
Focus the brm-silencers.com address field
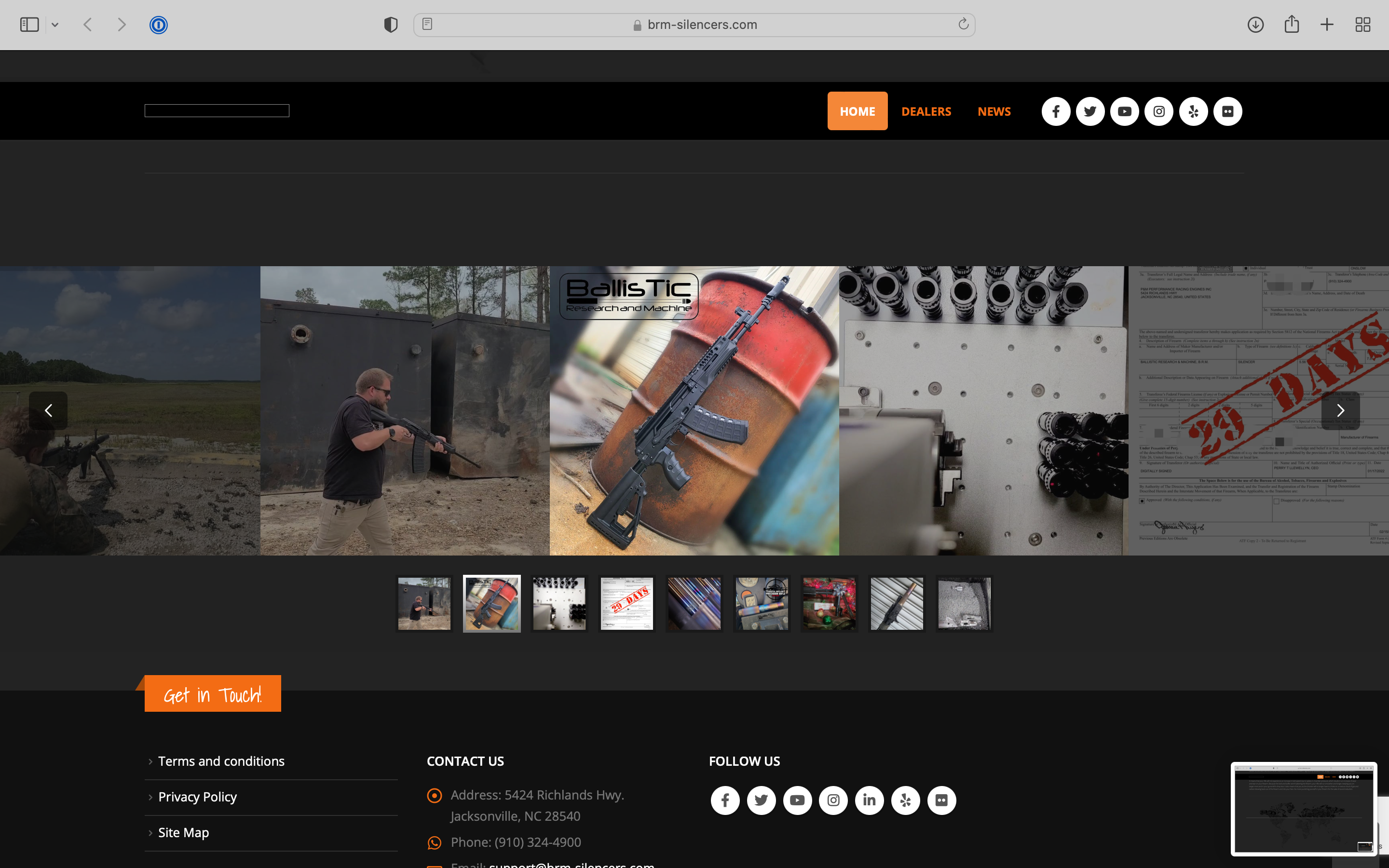(694, 25)
